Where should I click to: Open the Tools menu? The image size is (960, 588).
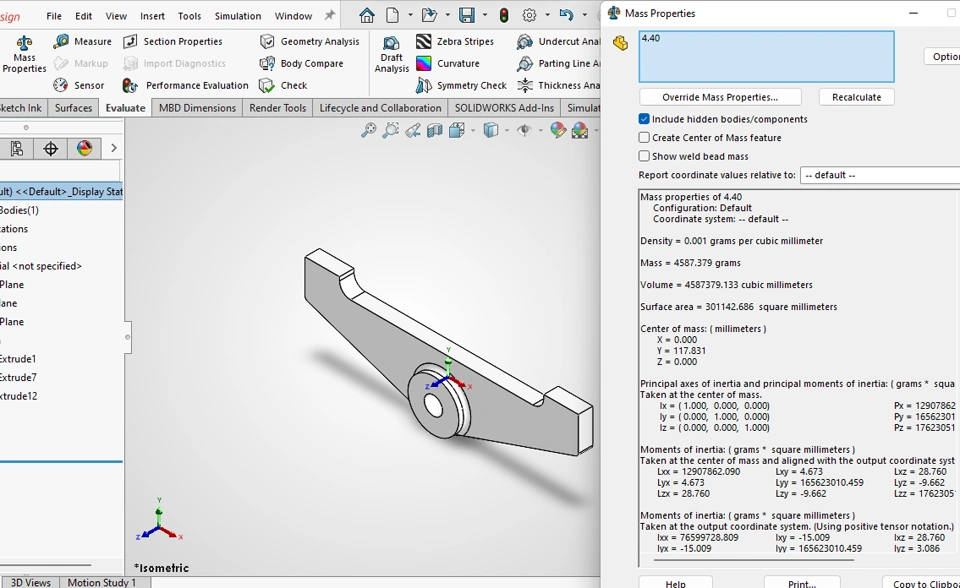coord(190,16)
